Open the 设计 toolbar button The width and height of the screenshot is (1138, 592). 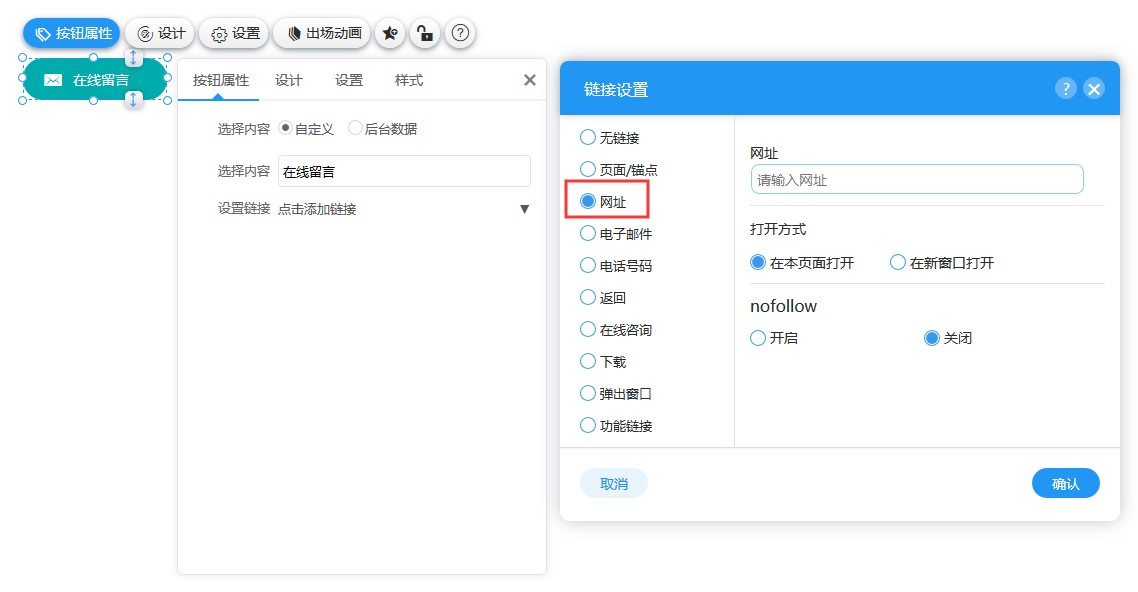point(160,33)
